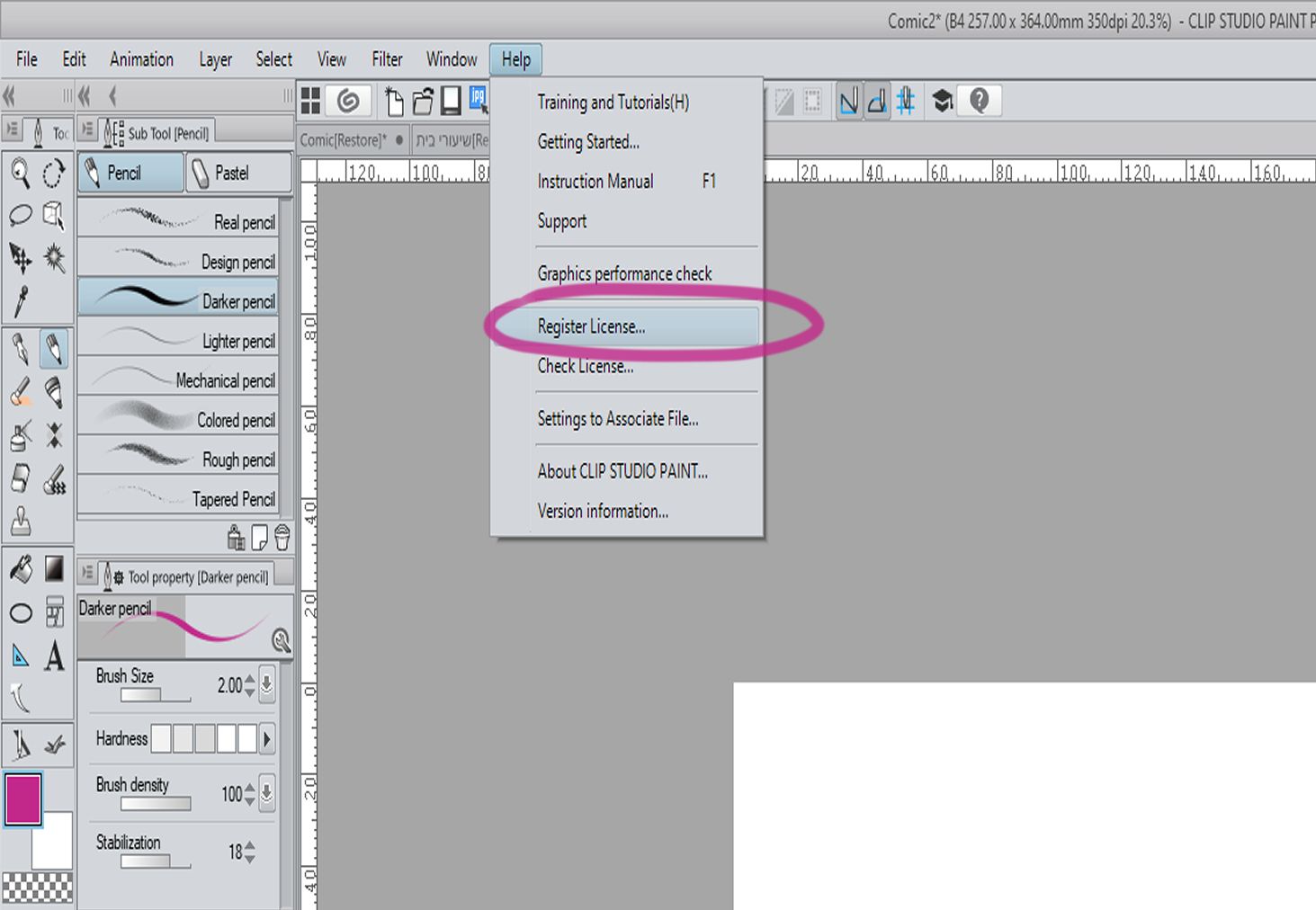The width and height of the screenshot is (1316, 910).
Task: Select the Pen nib tool
Action: pyautogui.click(x=20, y=348)
